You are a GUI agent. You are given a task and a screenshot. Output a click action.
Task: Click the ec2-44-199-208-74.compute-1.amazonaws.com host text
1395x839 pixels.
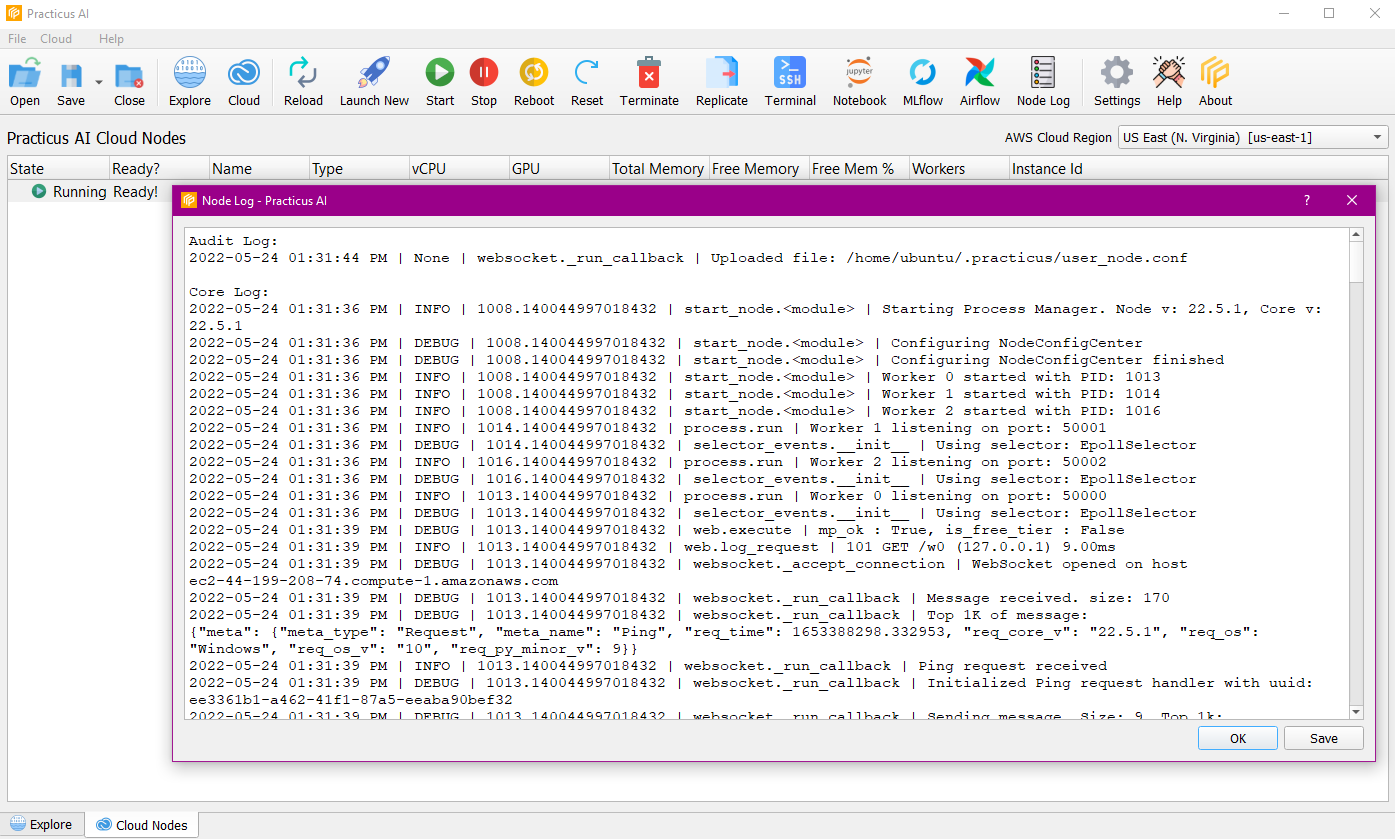pyautogui.click(x=373, y=581)
